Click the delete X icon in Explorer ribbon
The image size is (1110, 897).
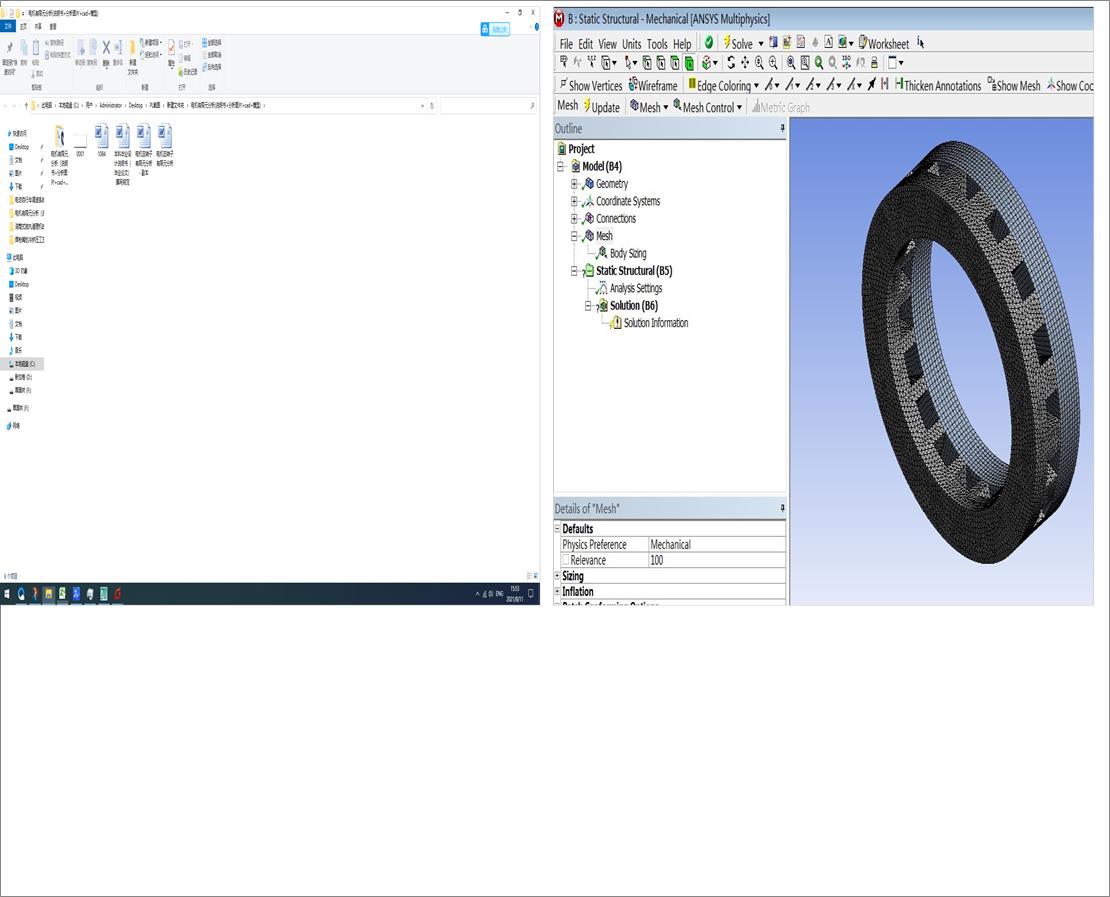tap(106, 47)
